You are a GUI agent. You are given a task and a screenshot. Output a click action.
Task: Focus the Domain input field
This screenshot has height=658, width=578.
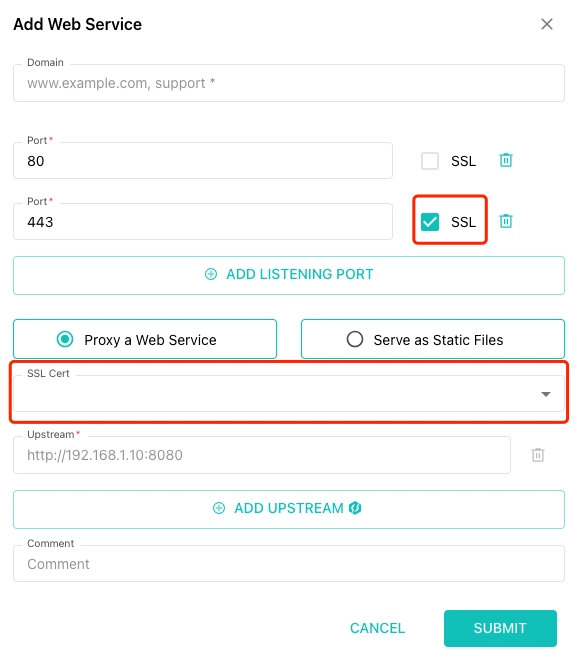(289, 83)
